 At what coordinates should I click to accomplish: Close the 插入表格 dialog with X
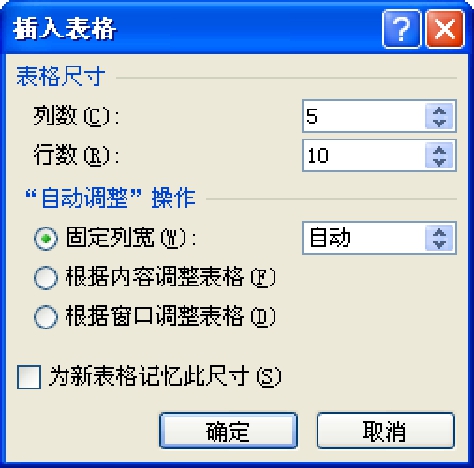(x=445, y=29)
